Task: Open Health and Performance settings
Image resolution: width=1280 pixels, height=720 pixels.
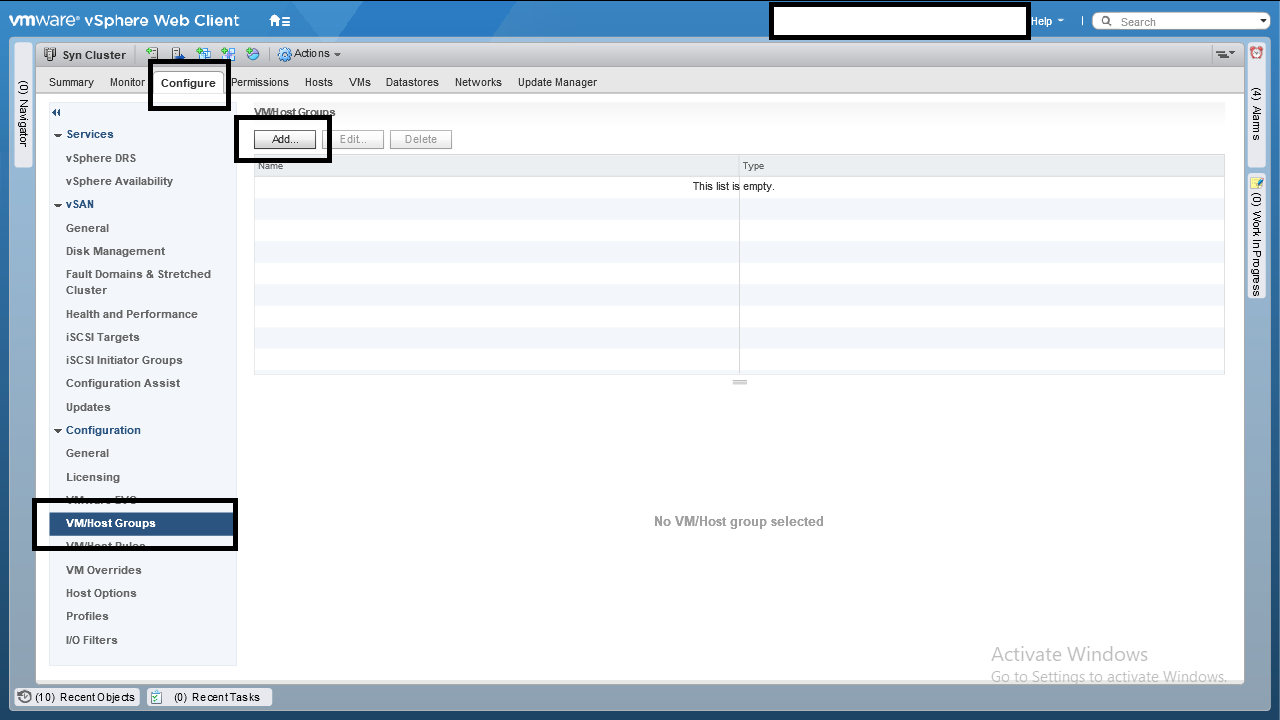Action: coord(131,314)
